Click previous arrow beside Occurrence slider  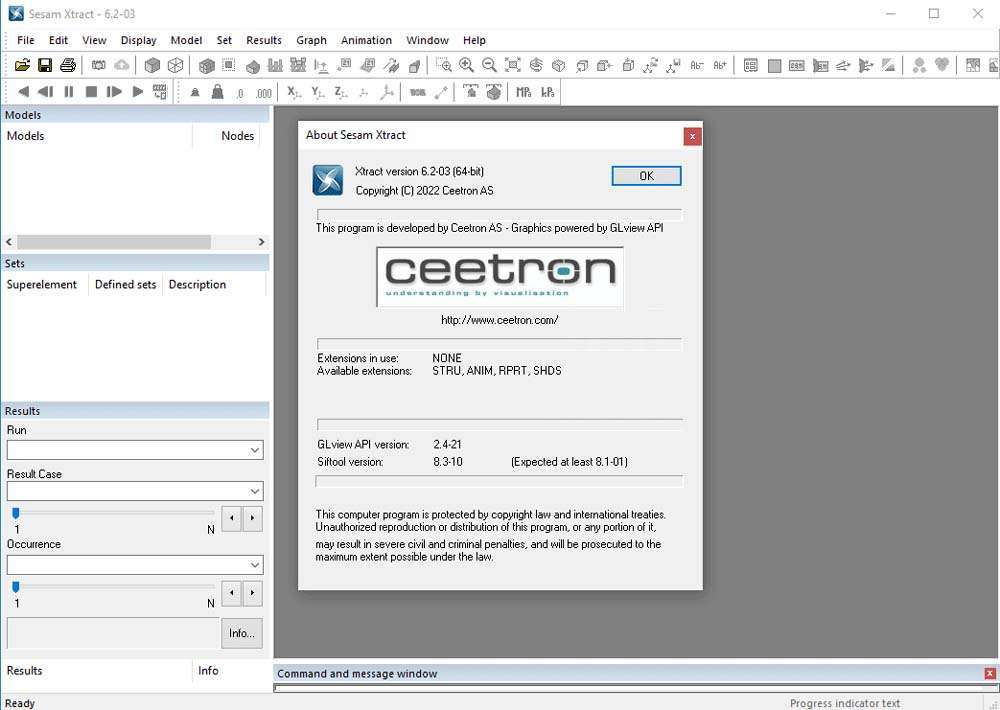(x=232, y=593)
